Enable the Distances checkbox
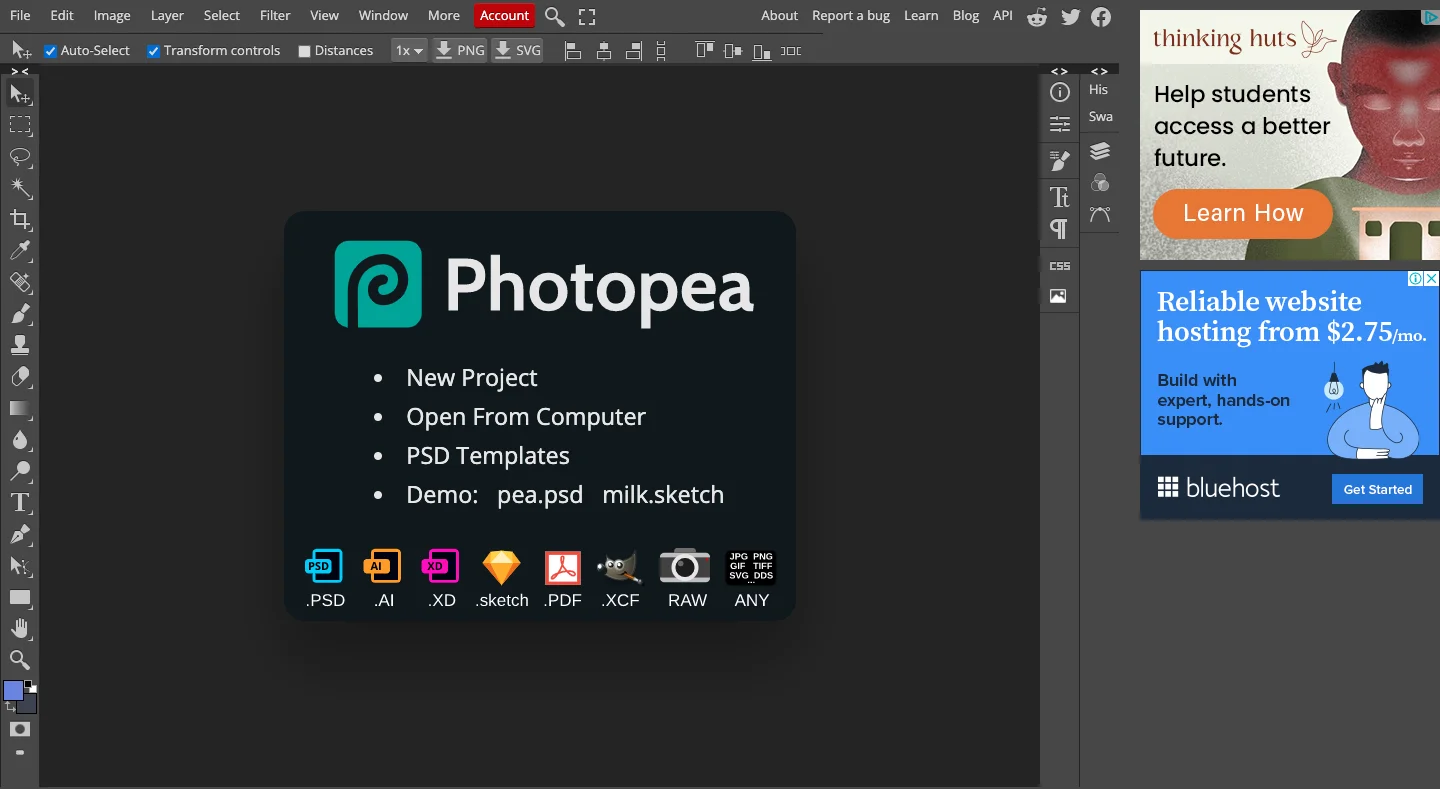Screen dimensions: 1440x789 (305, 51)
